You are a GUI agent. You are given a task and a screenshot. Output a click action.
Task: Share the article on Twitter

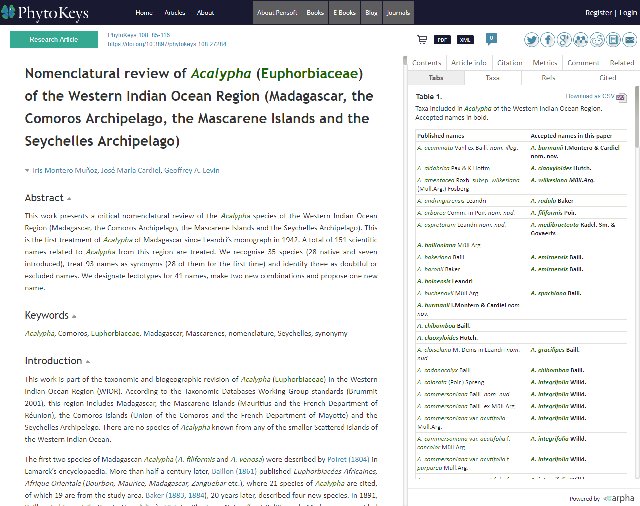[x=531, y=40]
